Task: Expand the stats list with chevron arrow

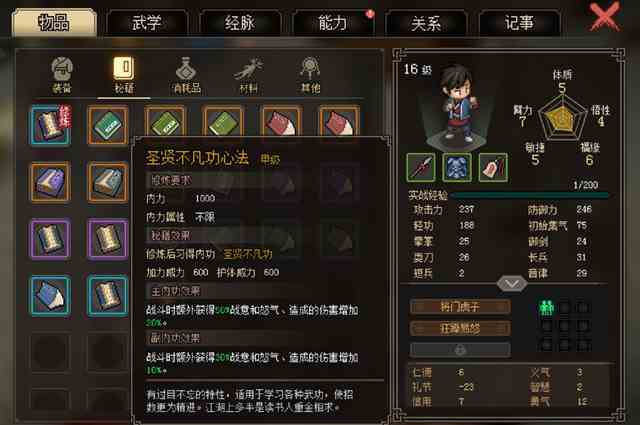Action: [x=512, y=283]
